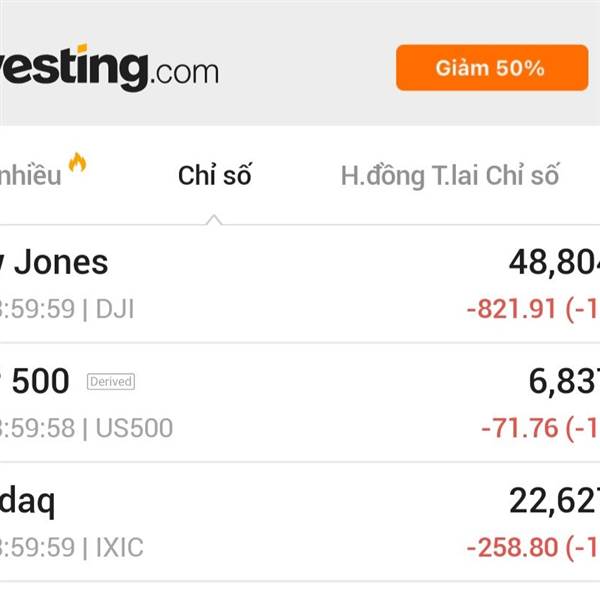Viewport: 600px width, 600px height.
Task: Click the DJI ticker symbol label
Action: coord(115,309)
